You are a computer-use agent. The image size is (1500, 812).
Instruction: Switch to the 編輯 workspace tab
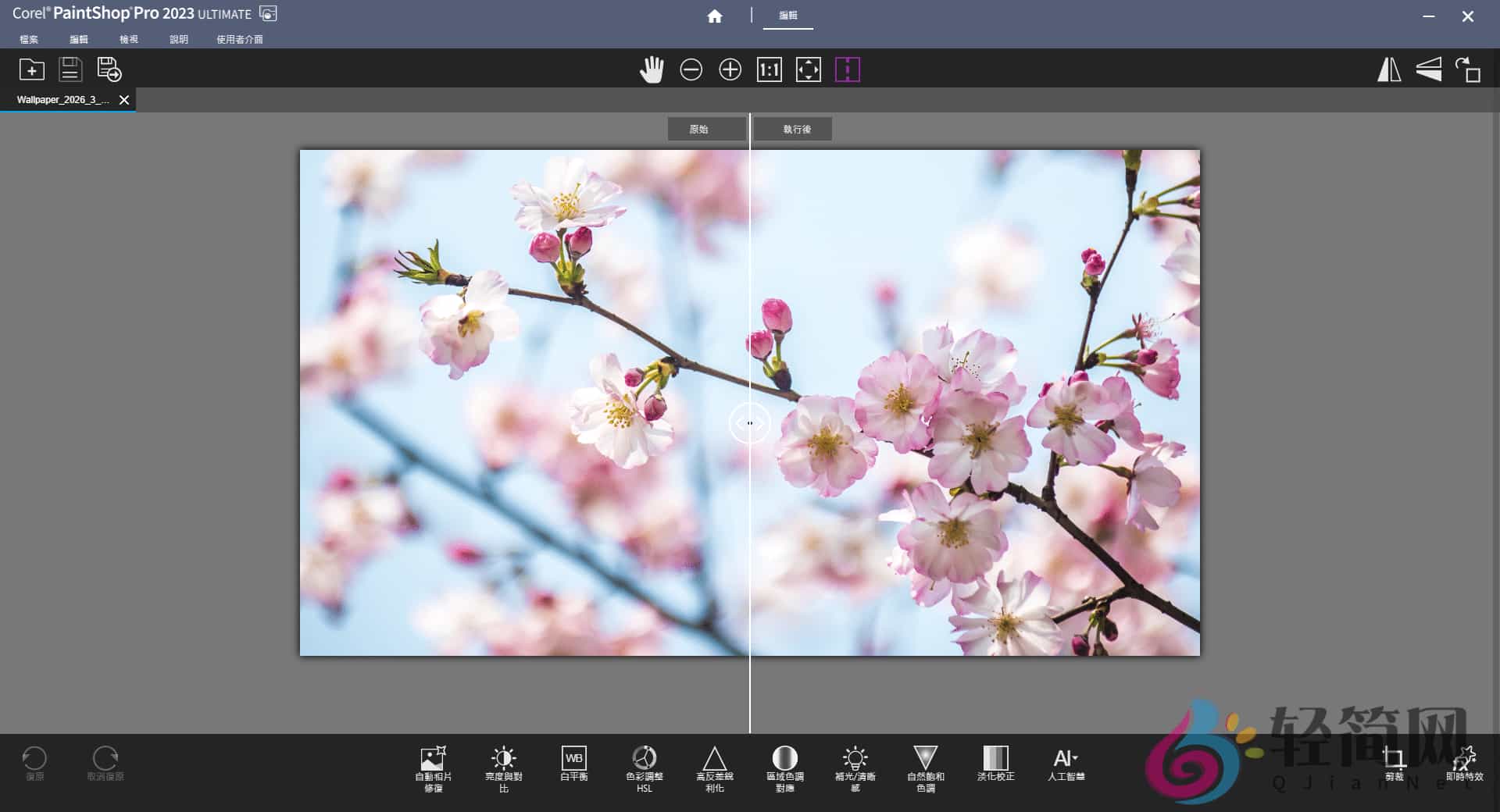tap(788, 15)
